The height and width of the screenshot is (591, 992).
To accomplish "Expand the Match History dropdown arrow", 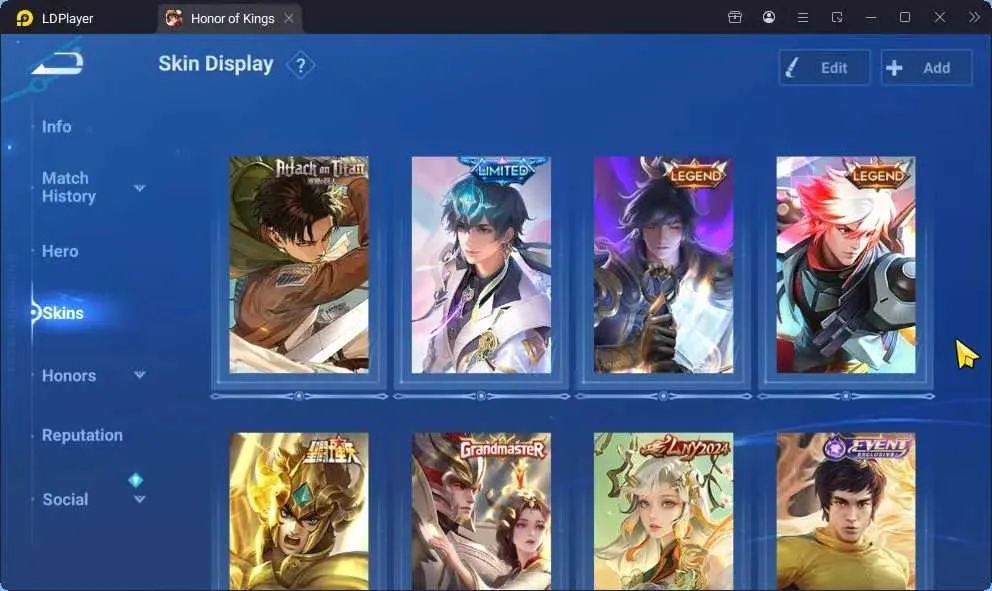I will tap(140, 188).
